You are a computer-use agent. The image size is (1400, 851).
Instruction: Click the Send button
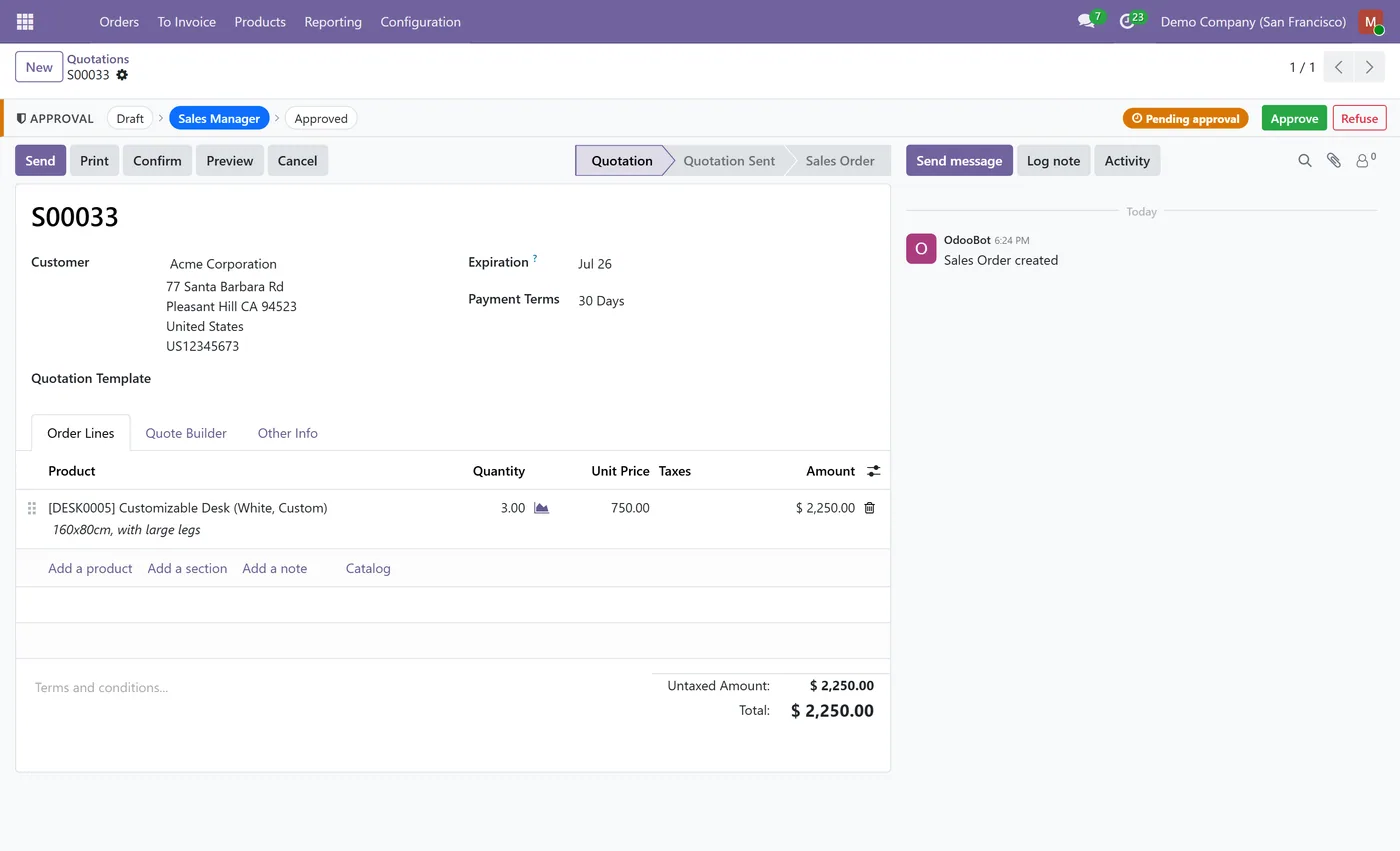pyautogui.click(x=40, y=160)
